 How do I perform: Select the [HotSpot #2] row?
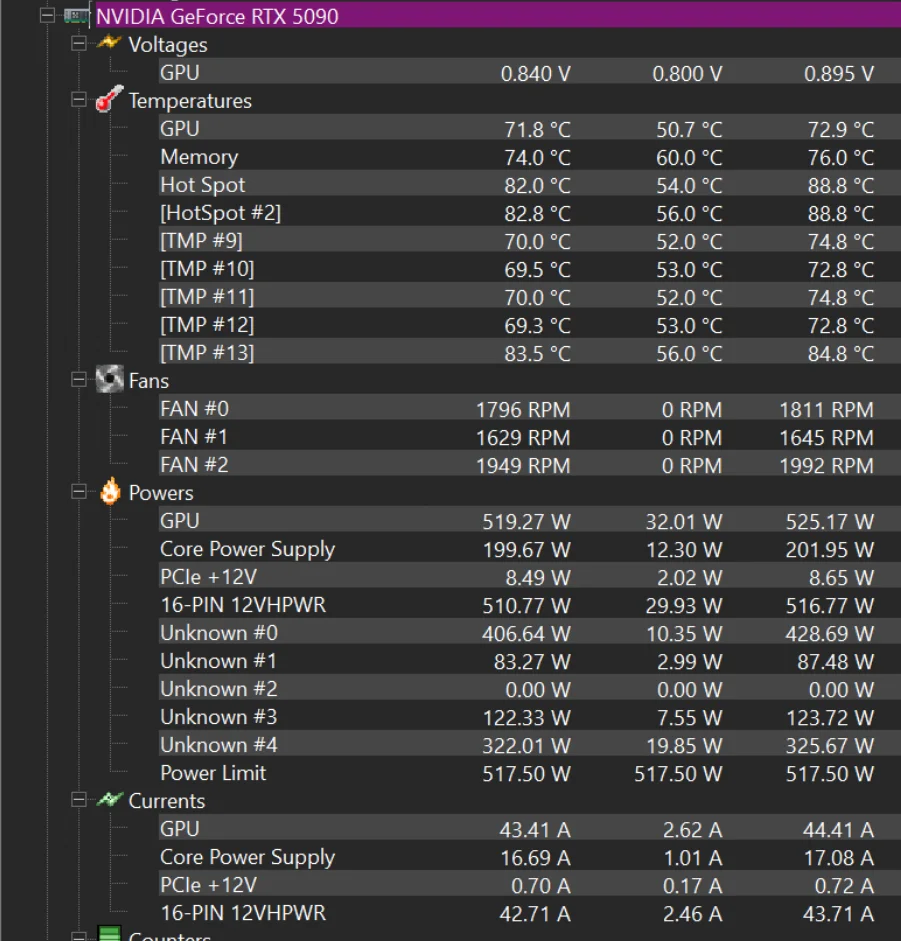pos(529,212)
